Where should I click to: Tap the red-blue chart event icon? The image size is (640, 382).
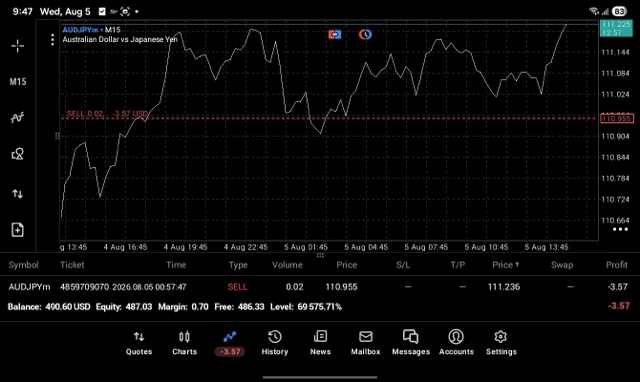click(335, 34)
